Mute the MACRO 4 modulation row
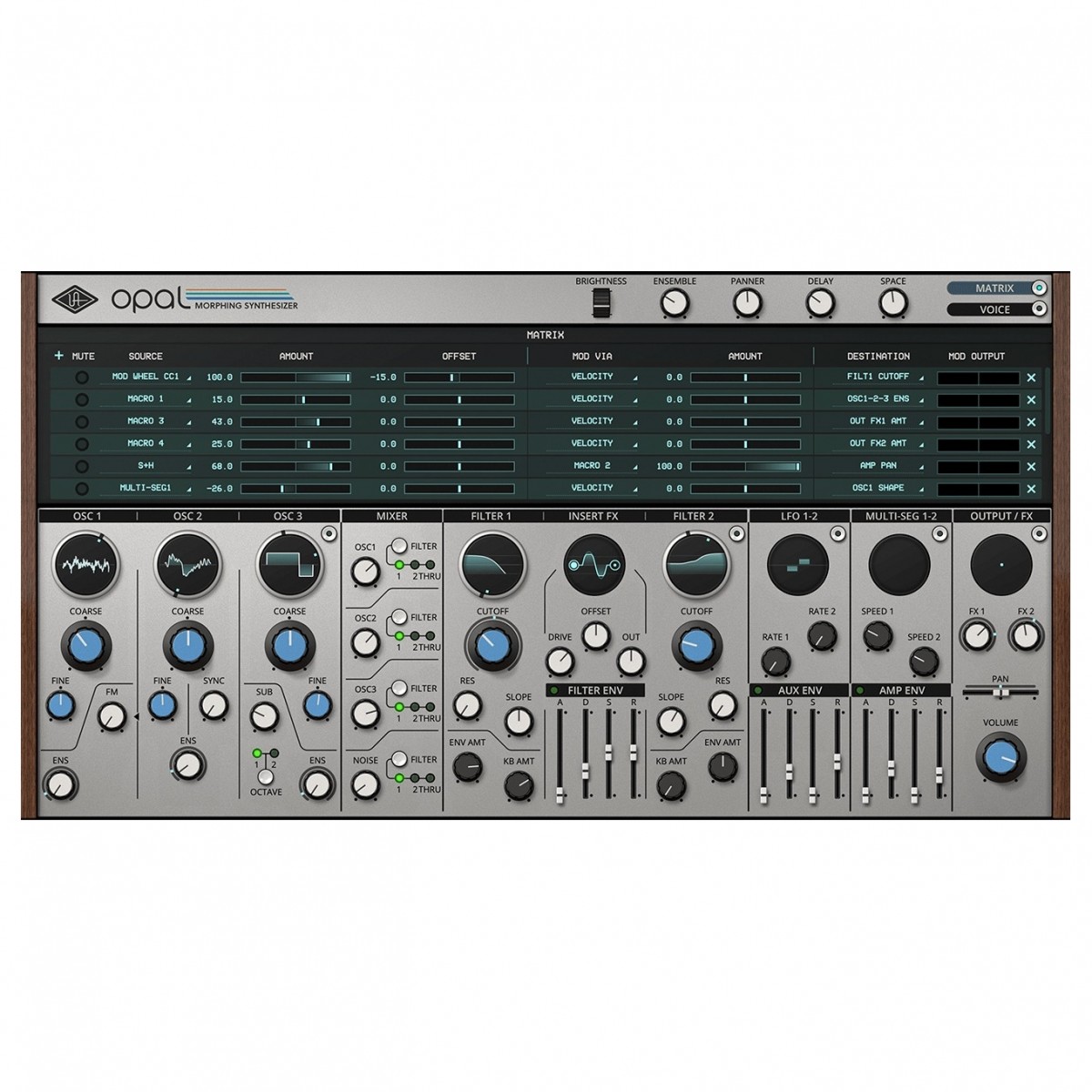The width and height of the screenshot is (1092, 1092). 82,444
